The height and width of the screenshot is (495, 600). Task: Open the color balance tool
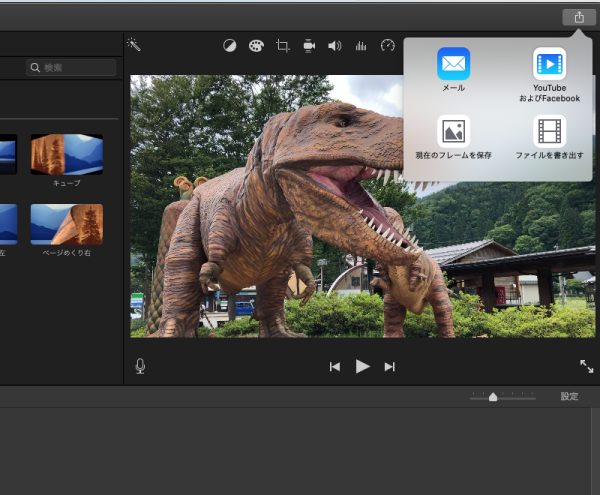pos(230,46)
